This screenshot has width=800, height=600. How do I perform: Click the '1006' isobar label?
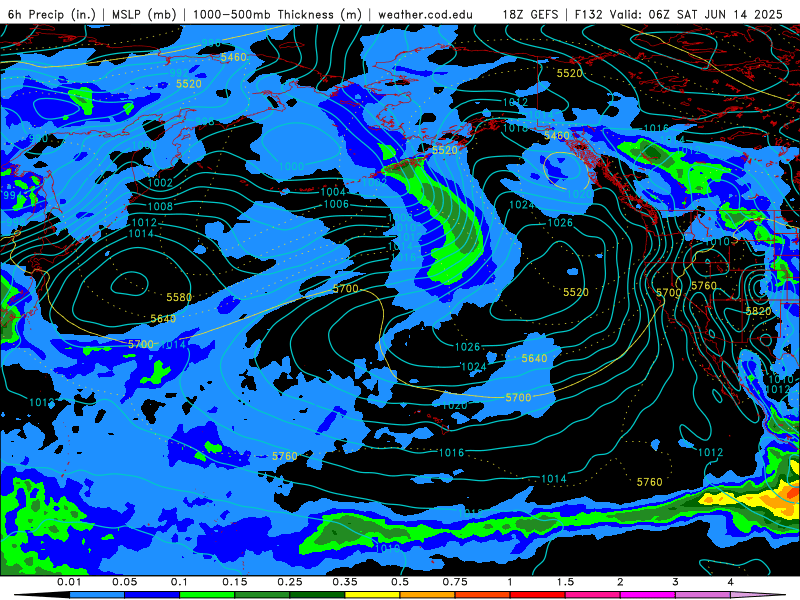tap(336, 204)
